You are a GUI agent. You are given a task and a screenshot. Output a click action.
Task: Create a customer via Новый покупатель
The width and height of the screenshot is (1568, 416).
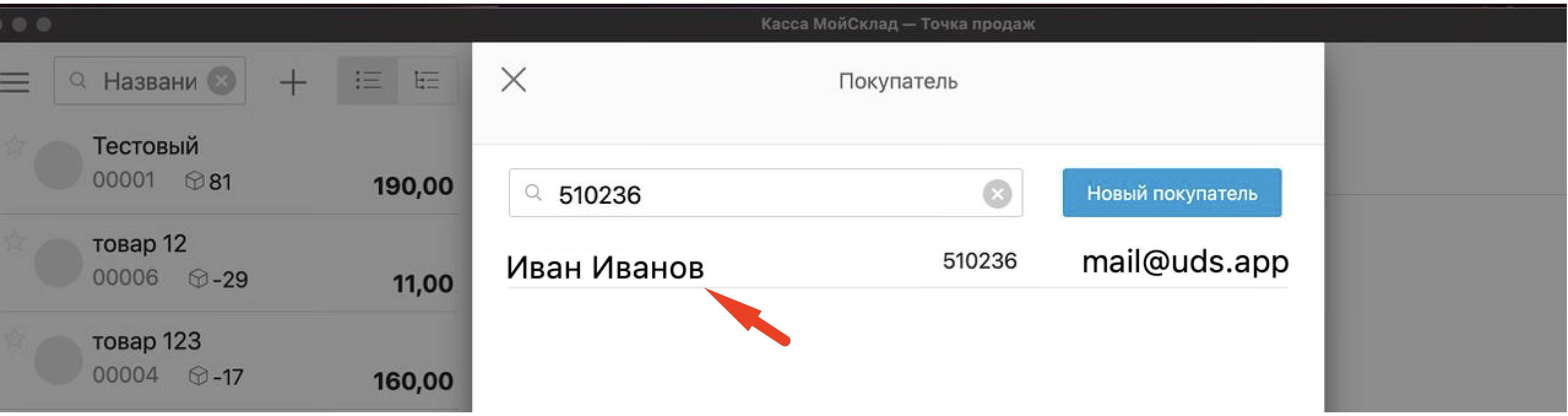(1172, 193)
